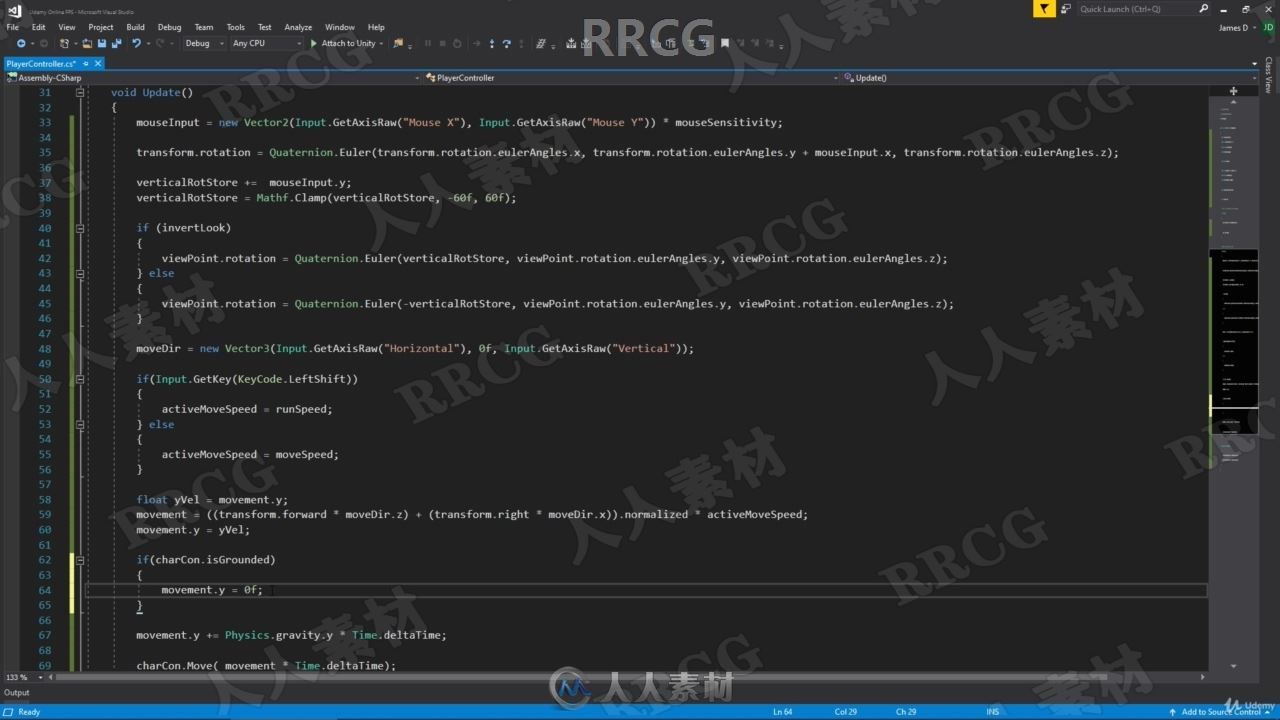This screenshot has width=1280, height=720.
Task: Open the notifications flag icon
Action: pyautogui.click(x=1044, y=9)
